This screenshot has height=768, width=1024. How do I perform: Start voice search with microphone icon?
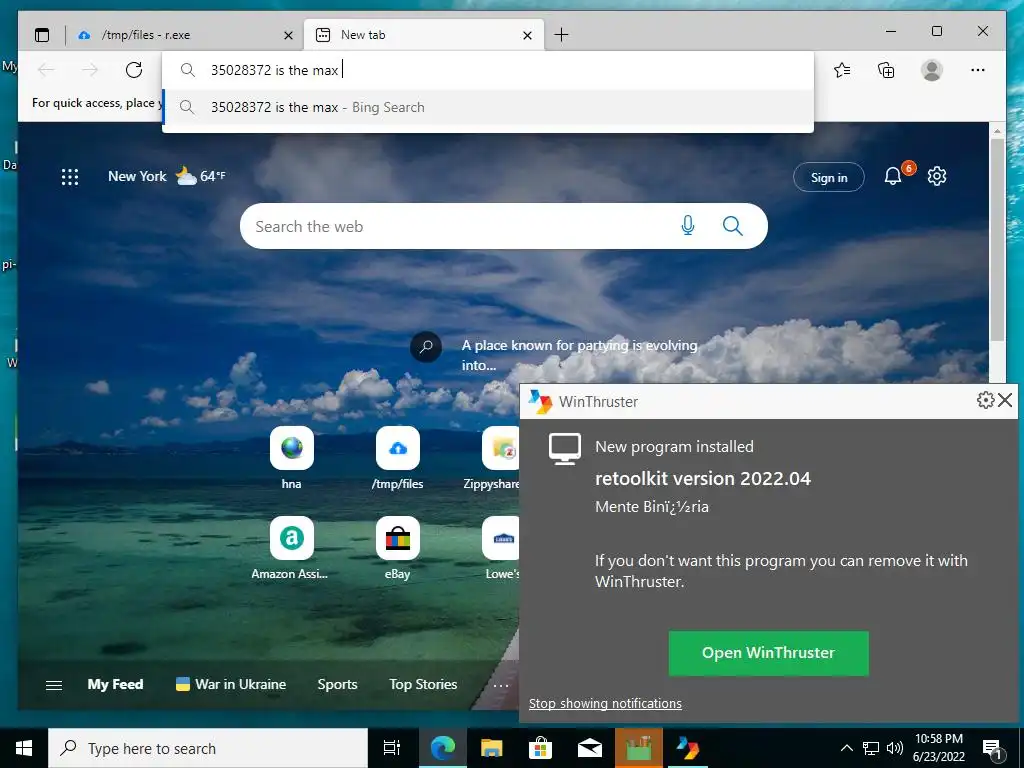688,226
